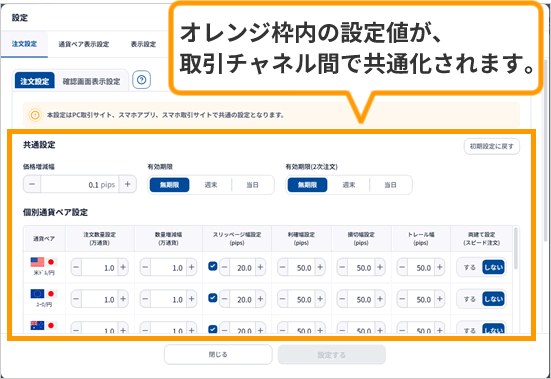551x379 pixels.
Task: Select 無期限 for 有効期限(2次注文)
Action: click(x=307, y=185)
